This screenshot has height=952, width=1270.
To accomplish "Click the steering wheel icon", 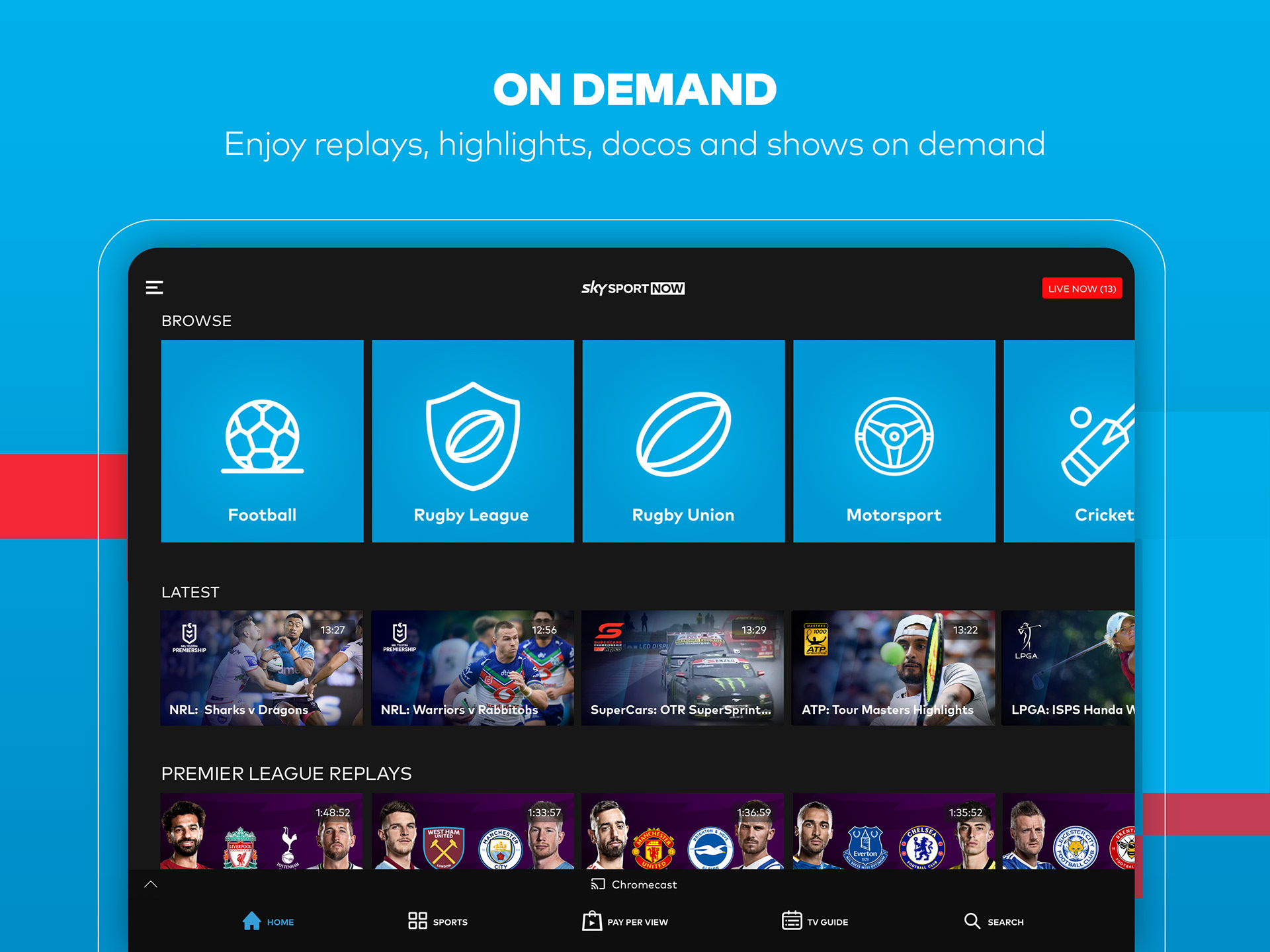I will (x=894, y=436).
